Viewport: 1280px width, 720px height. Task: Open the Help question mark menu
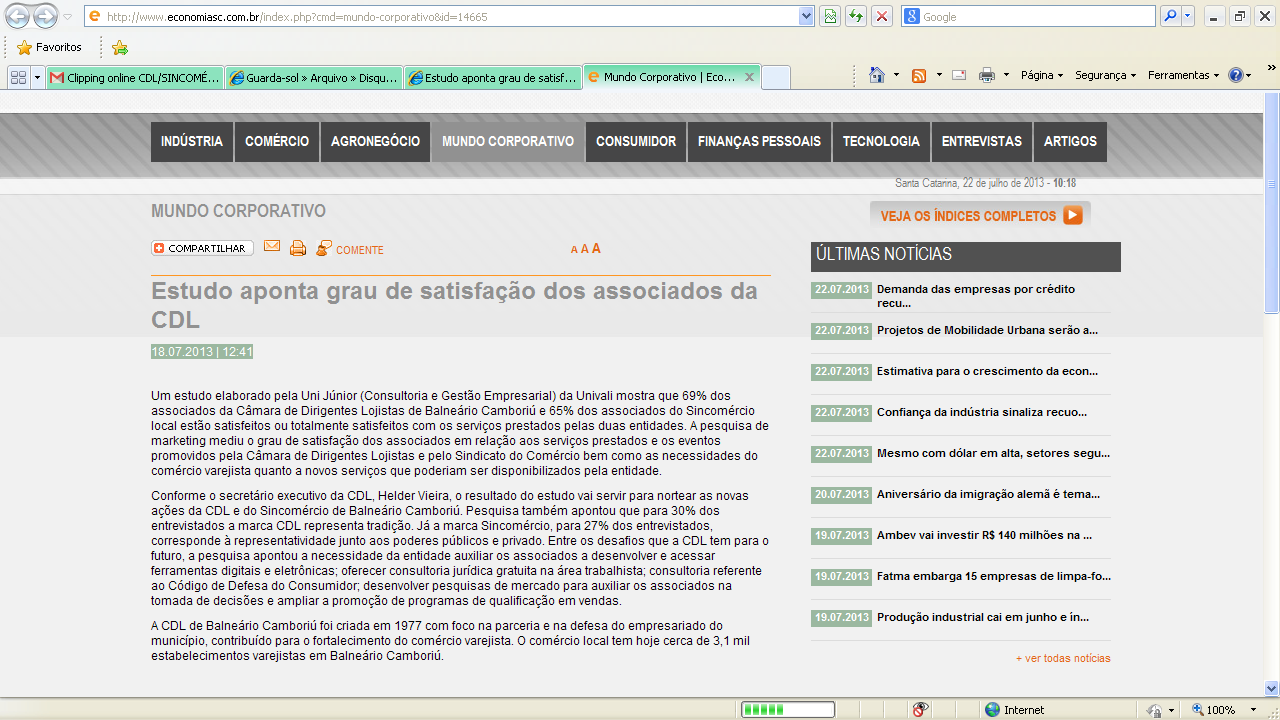tap(1239, 75)
